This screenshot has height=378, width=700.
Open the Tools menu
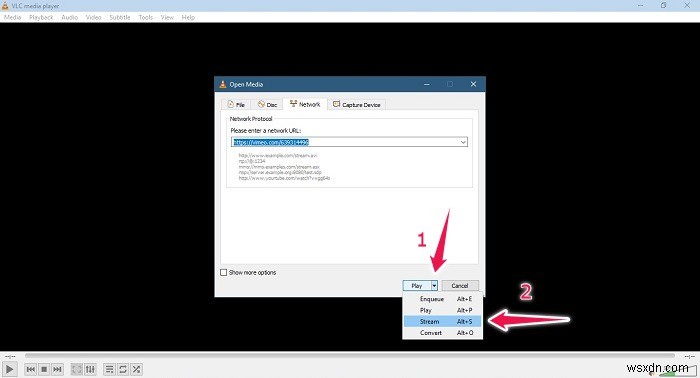[x=146, y=17]
